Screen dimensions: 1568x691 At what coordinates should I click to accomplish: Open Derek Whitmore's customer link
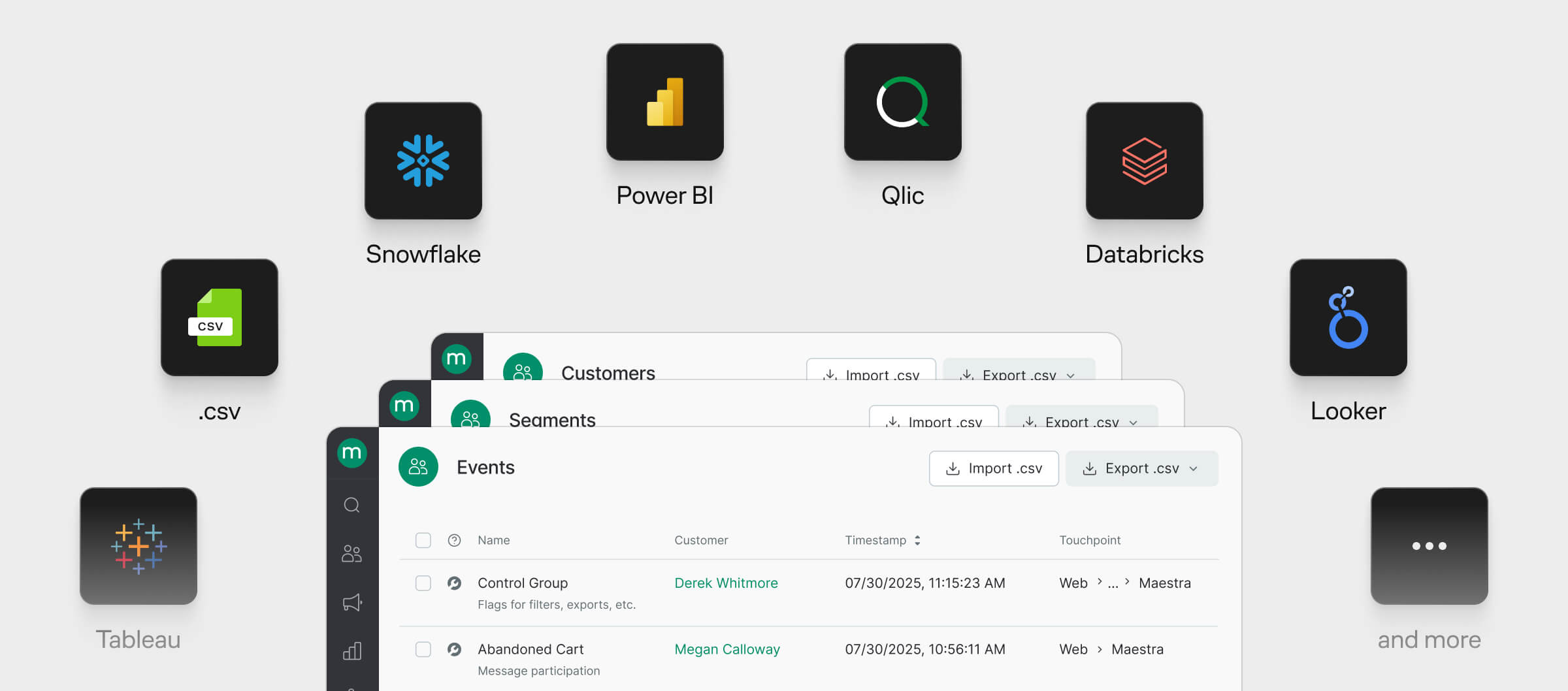[726, 583]
